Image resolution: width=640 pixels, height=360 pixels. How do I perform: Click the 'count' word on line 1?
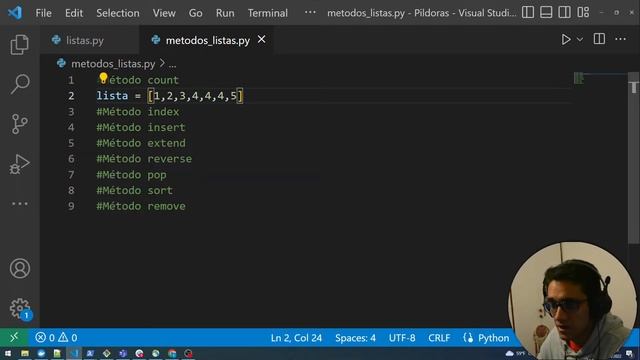point(163,80)
